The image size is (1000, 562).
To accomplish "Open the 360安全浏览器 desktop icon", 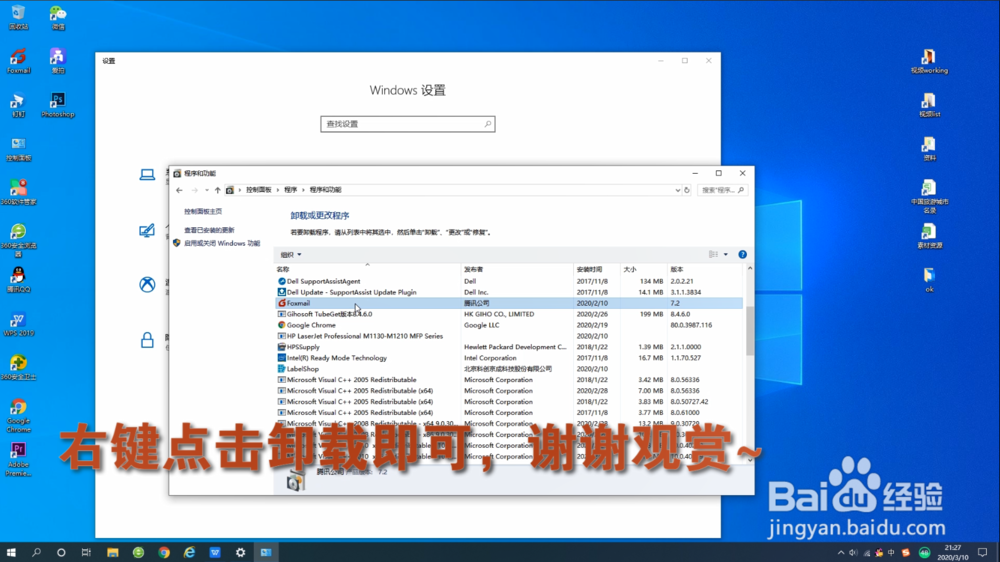I will tap(18, 240).
